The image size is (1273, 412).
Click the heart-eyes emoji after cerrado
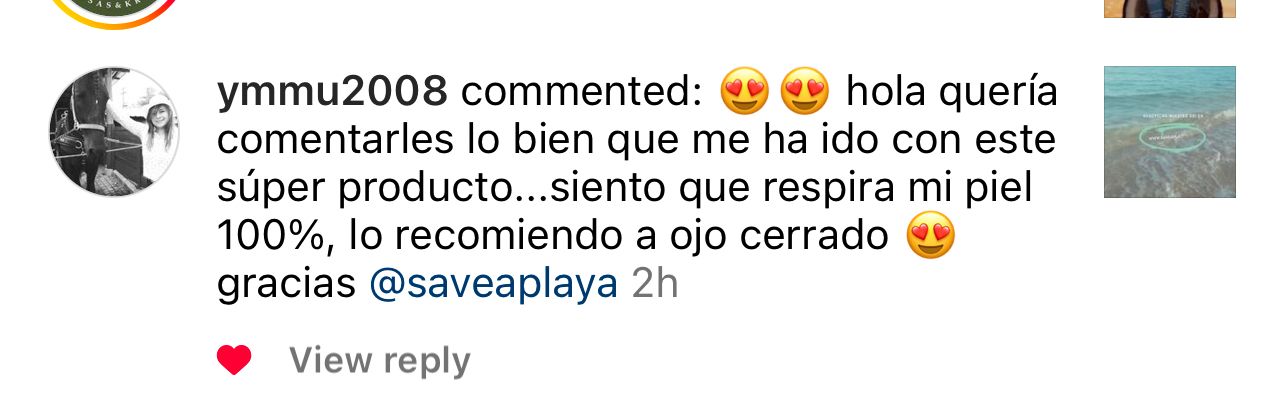point(931,237)
